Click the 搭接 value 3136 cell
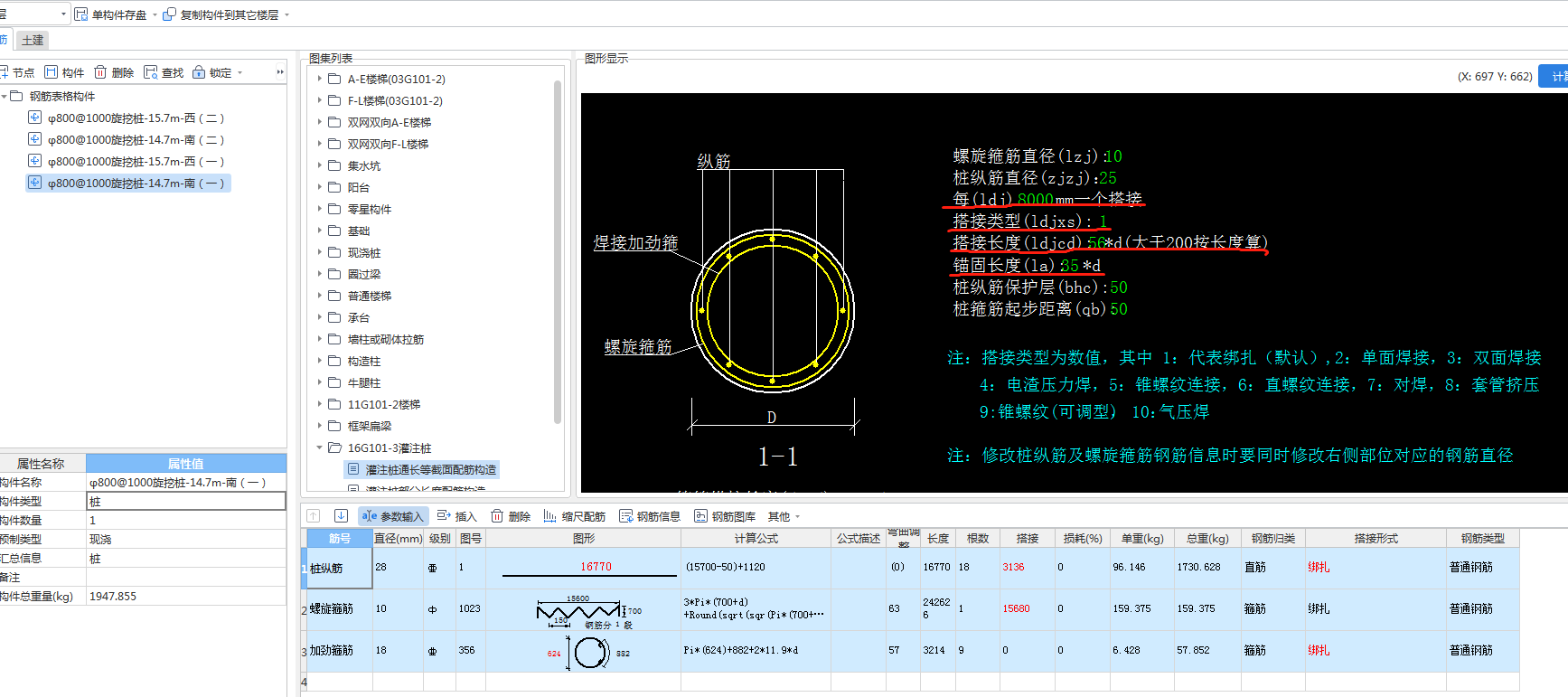1568x697 pixels. 1028,568
